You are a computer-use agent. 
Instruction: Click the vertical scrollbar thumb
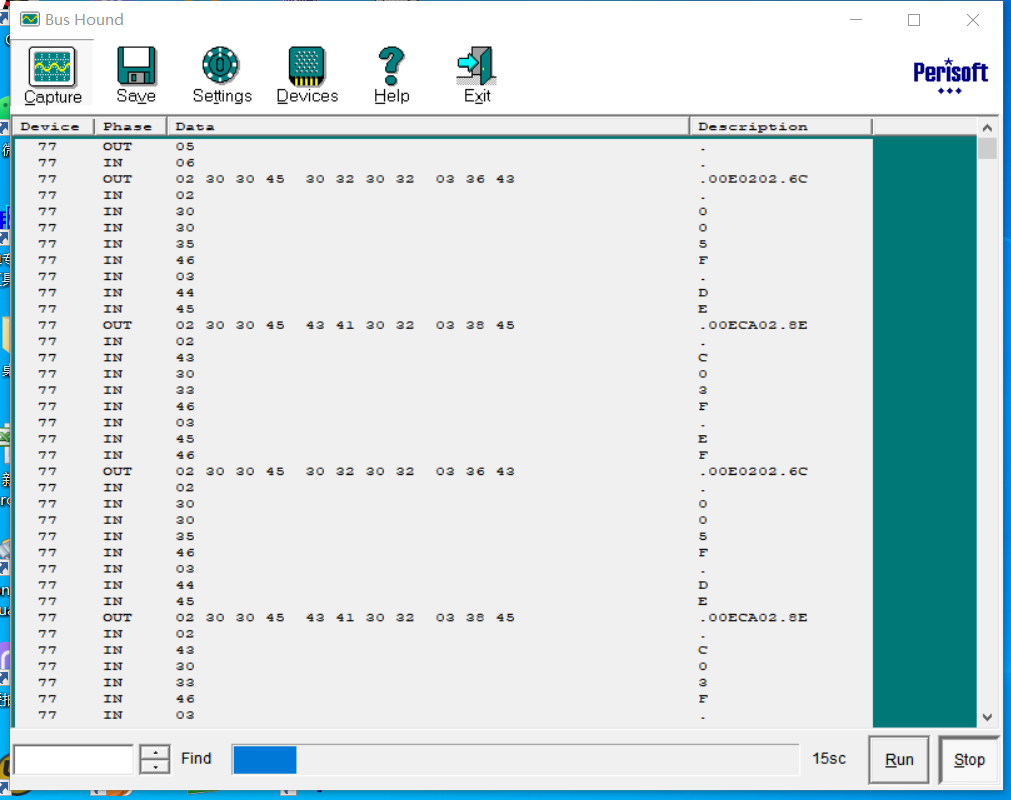tap(987, 148)
